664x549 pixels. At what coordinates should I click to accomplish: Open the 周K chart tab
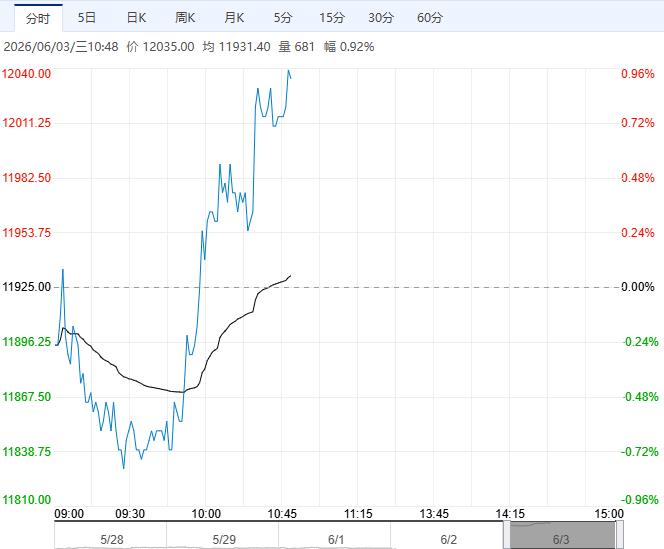pos(185,18)
